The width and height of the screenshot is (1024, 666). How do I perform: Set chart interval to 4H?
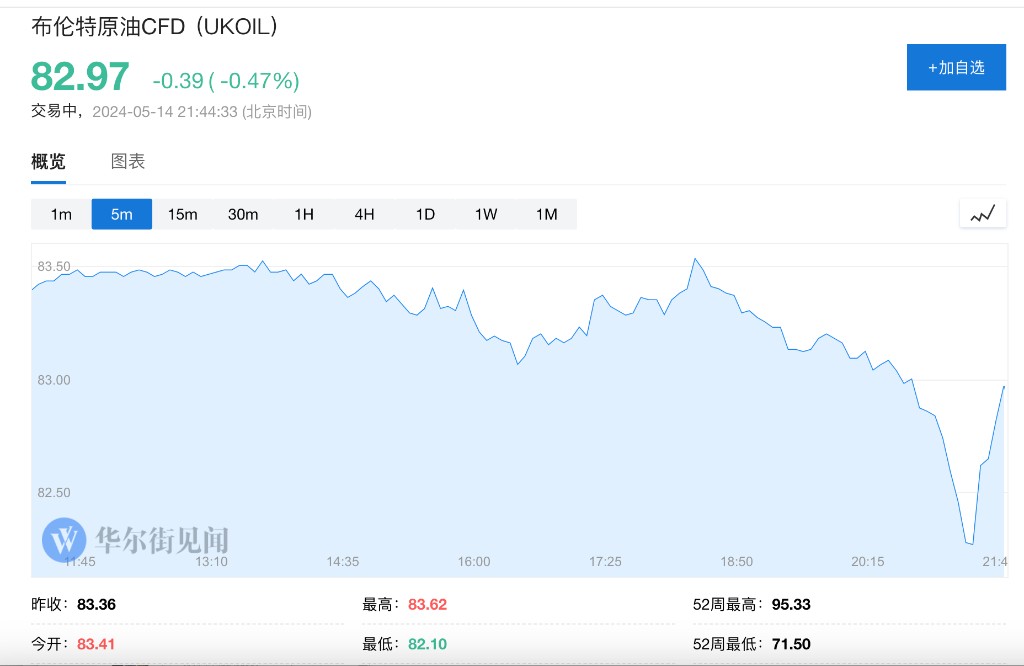(364, 214)
